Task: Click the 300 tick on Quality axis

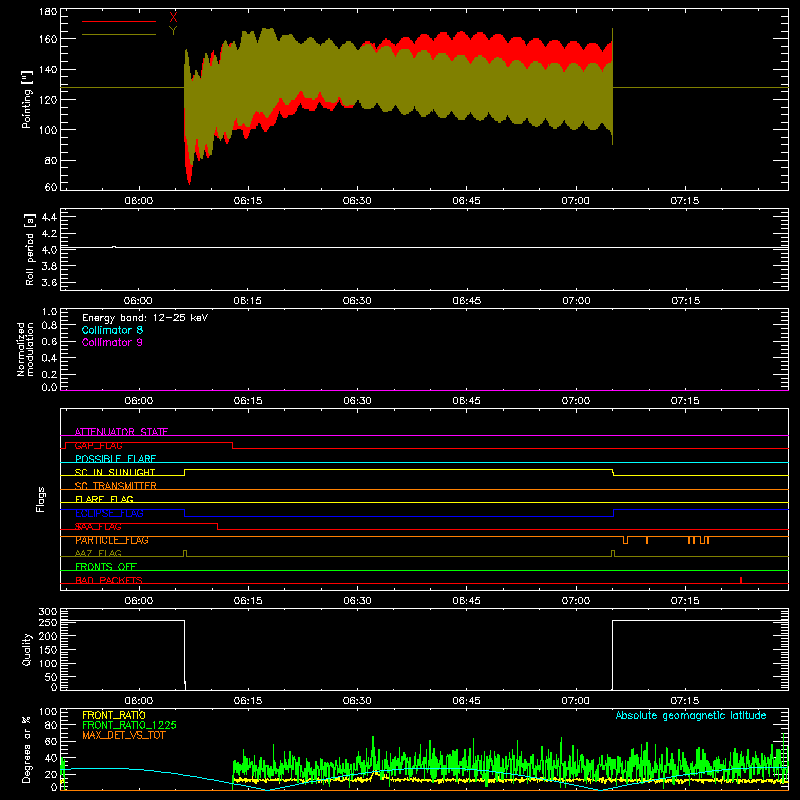Action: pos(48,612)
